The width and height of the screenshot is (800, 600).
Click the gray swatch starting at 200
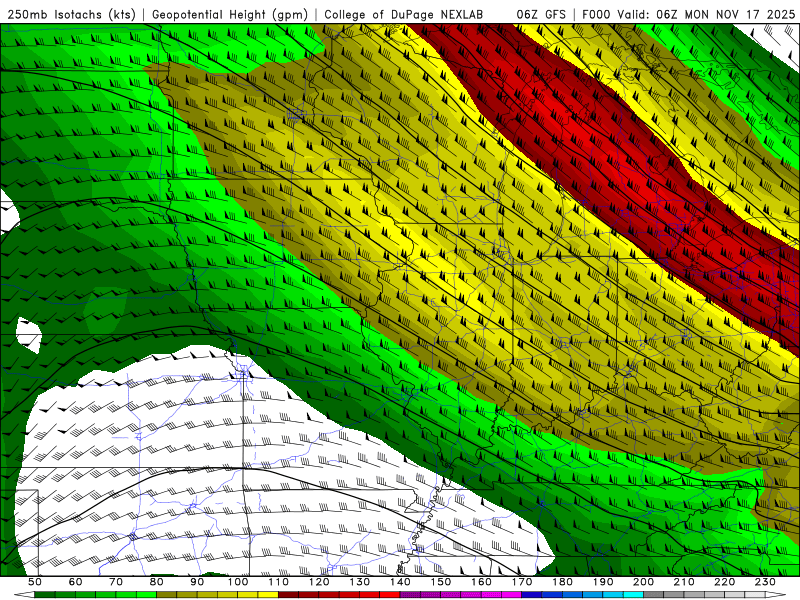(654, 595)
